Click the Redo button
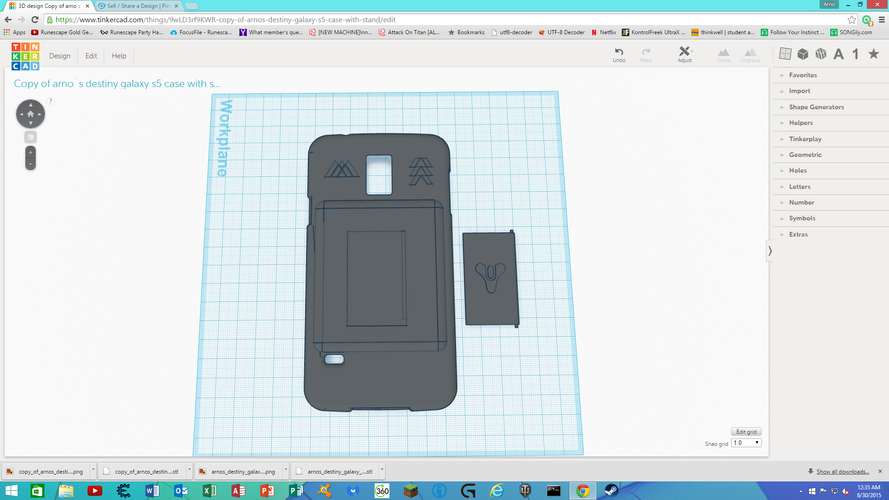The width and height of the screenshot is (889, 500). [x=646, y=55]
